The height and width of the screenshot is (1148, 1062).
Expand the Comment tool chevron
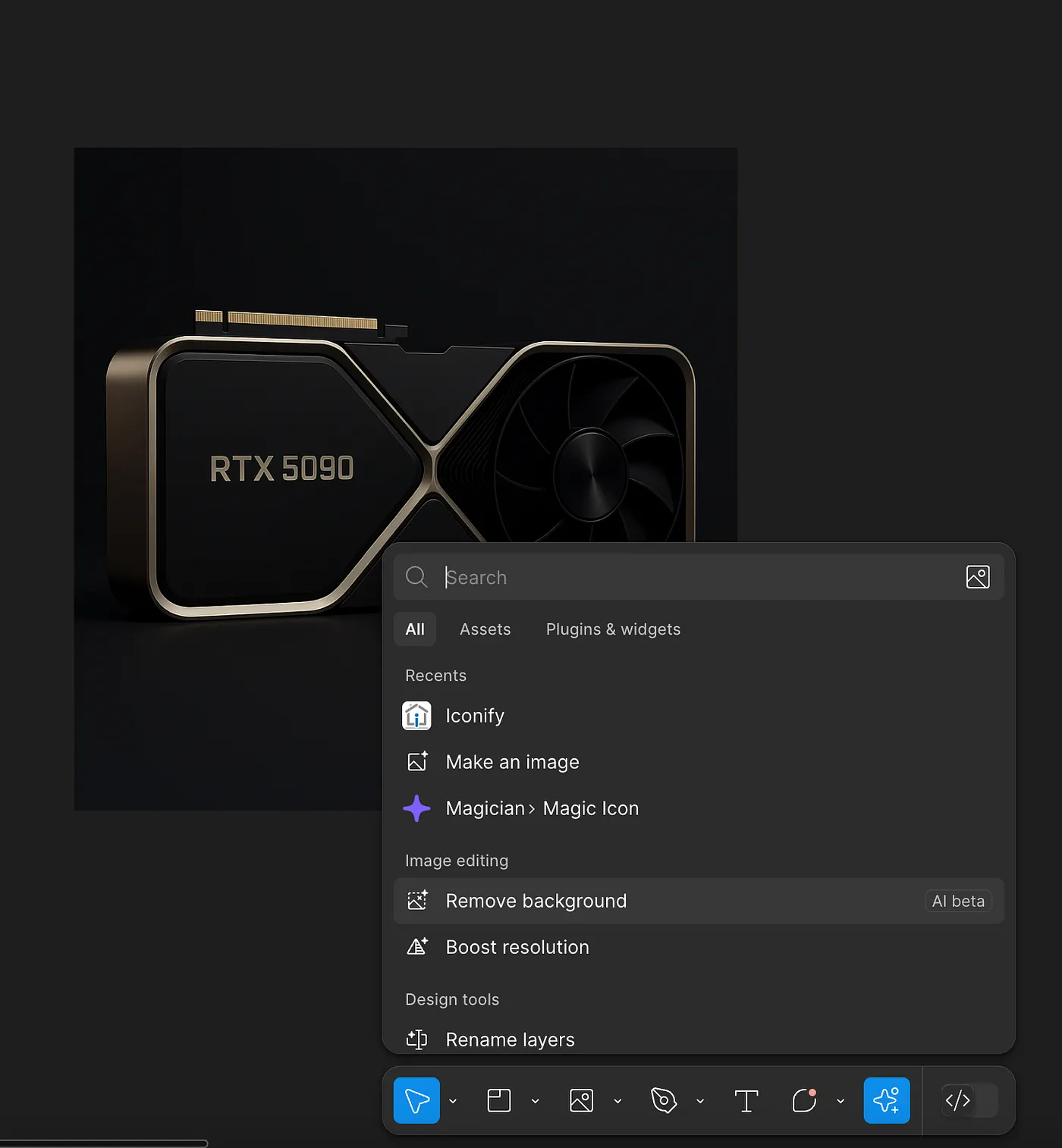click(x=840, y=1100)
